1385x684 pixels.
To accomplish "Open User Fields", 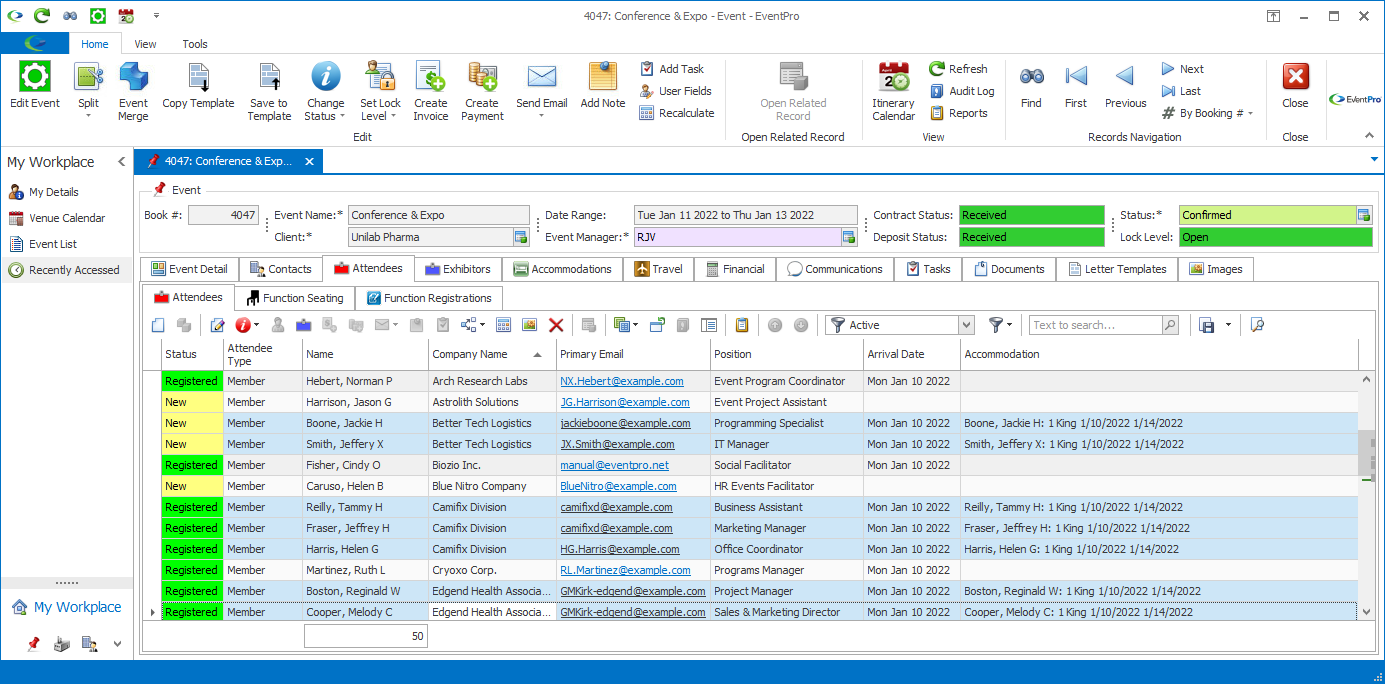I will (x=675, y=91).
